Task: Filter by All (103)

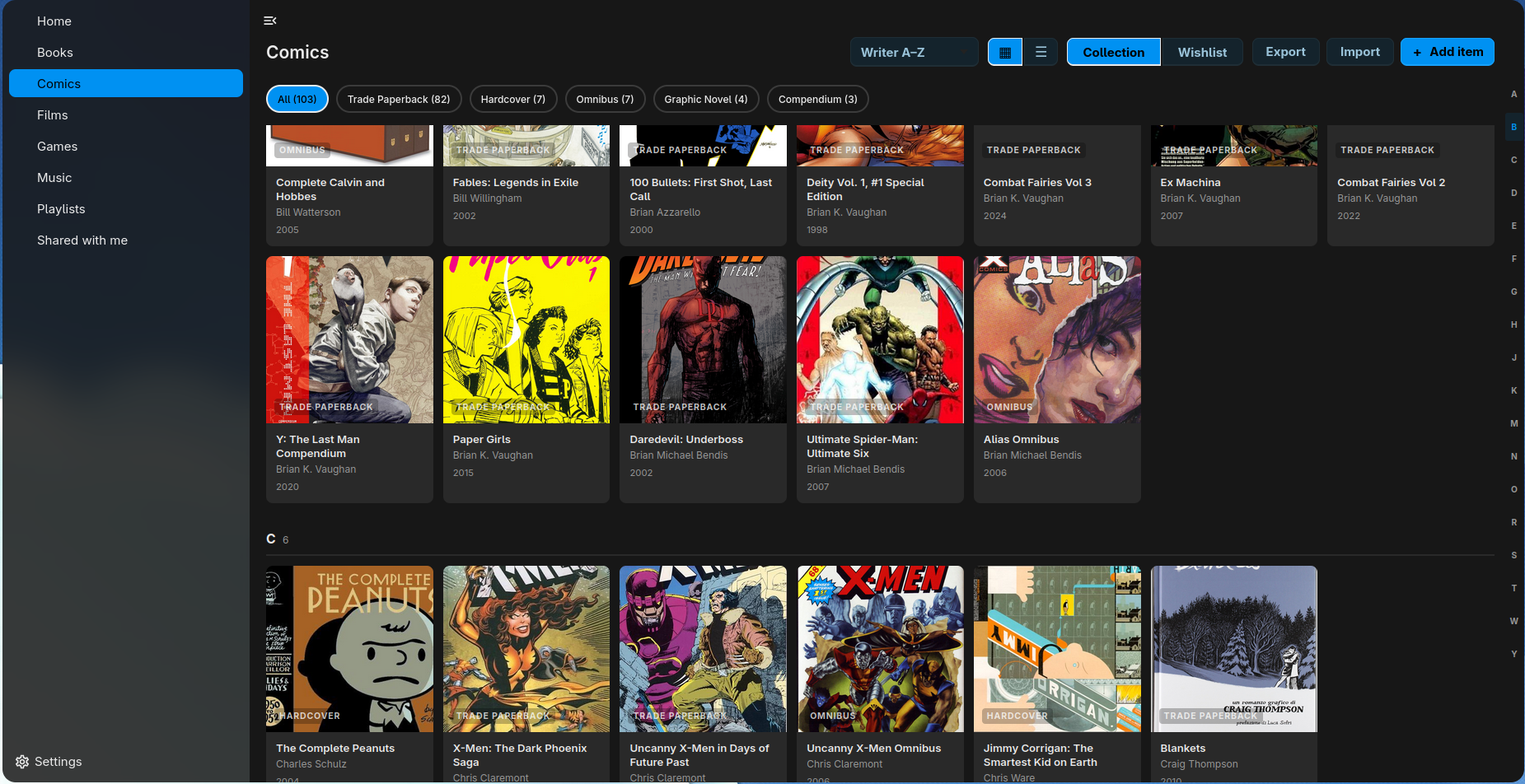Action: (297, 99)
